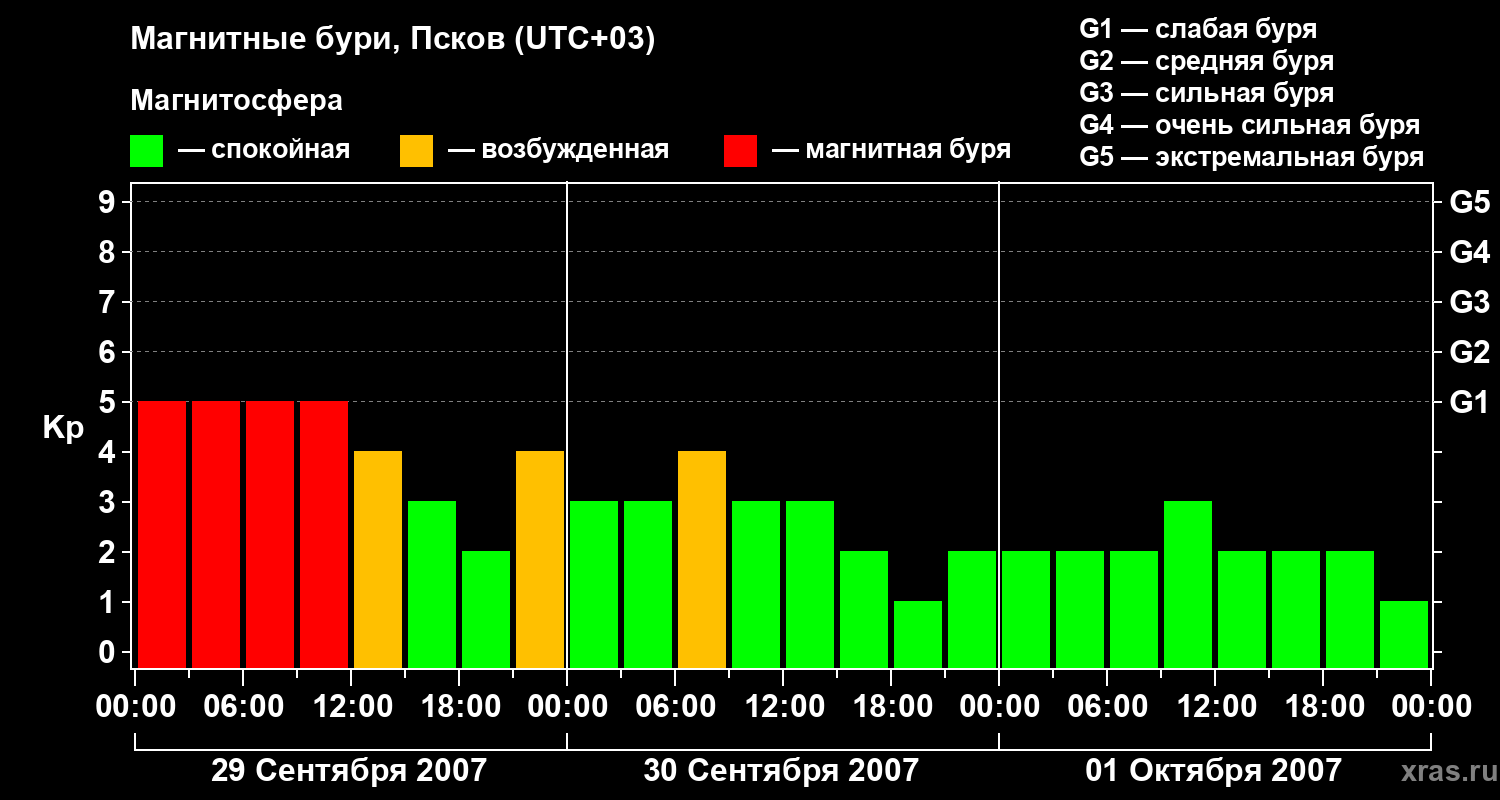Select the Kp 3 bar on 01 Октября
Screen dimensions: 1500x800
1188,584
